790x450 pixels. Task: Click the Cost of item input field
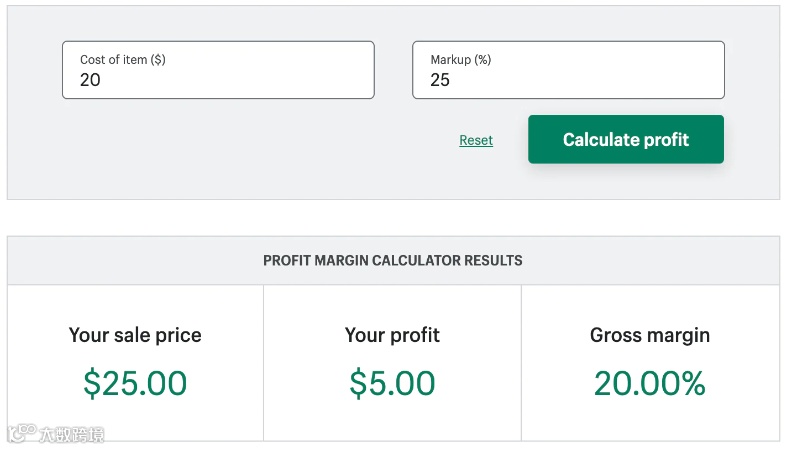tap(218, 70)
